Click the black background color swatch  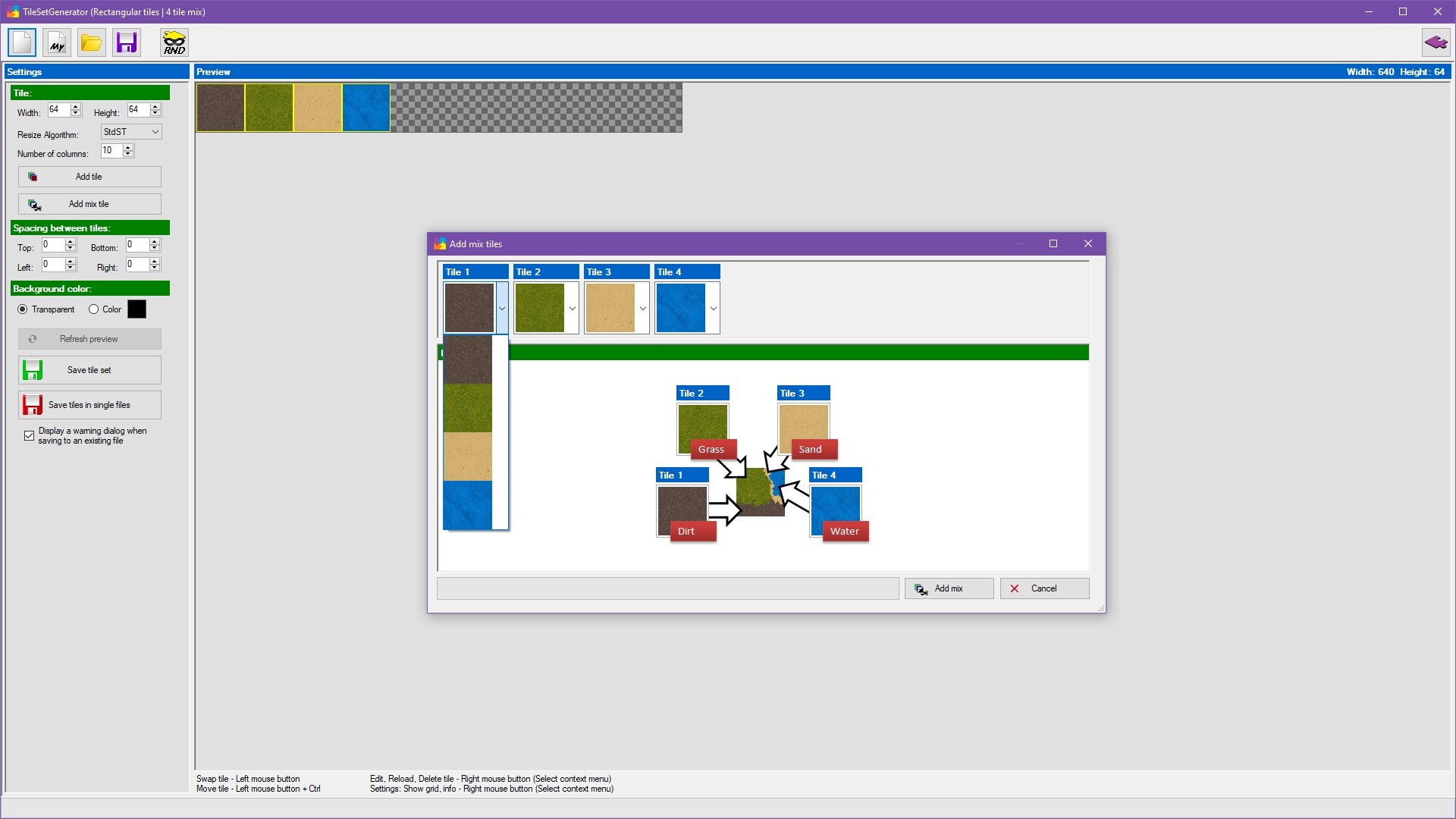137,309
